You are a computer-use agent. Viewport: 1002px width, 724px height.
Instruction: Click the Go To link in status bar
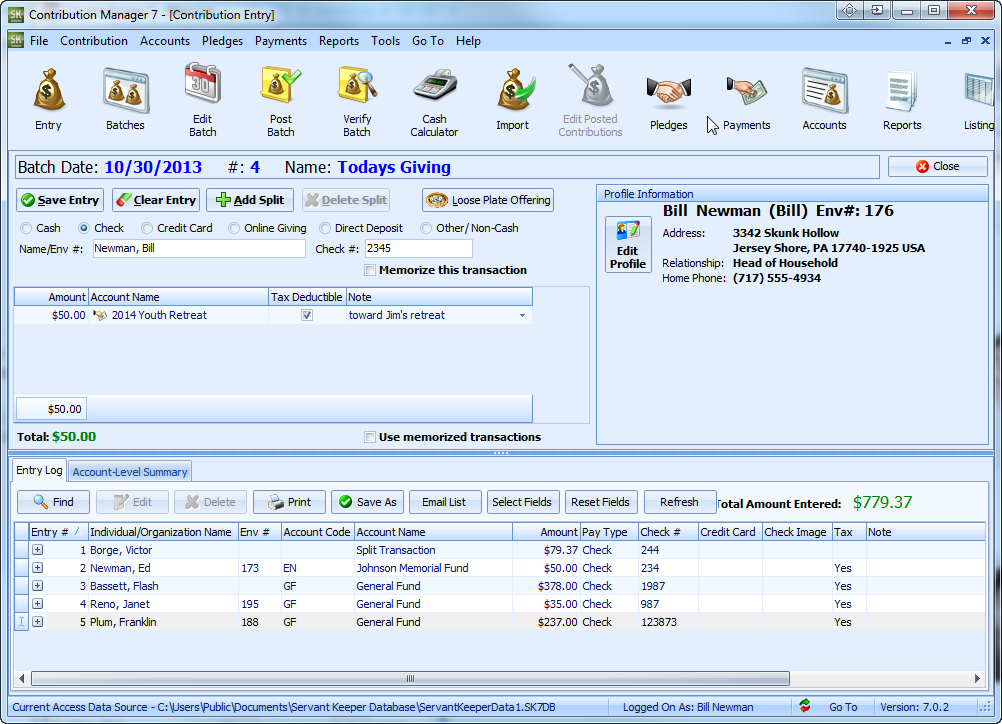[843, 707]
